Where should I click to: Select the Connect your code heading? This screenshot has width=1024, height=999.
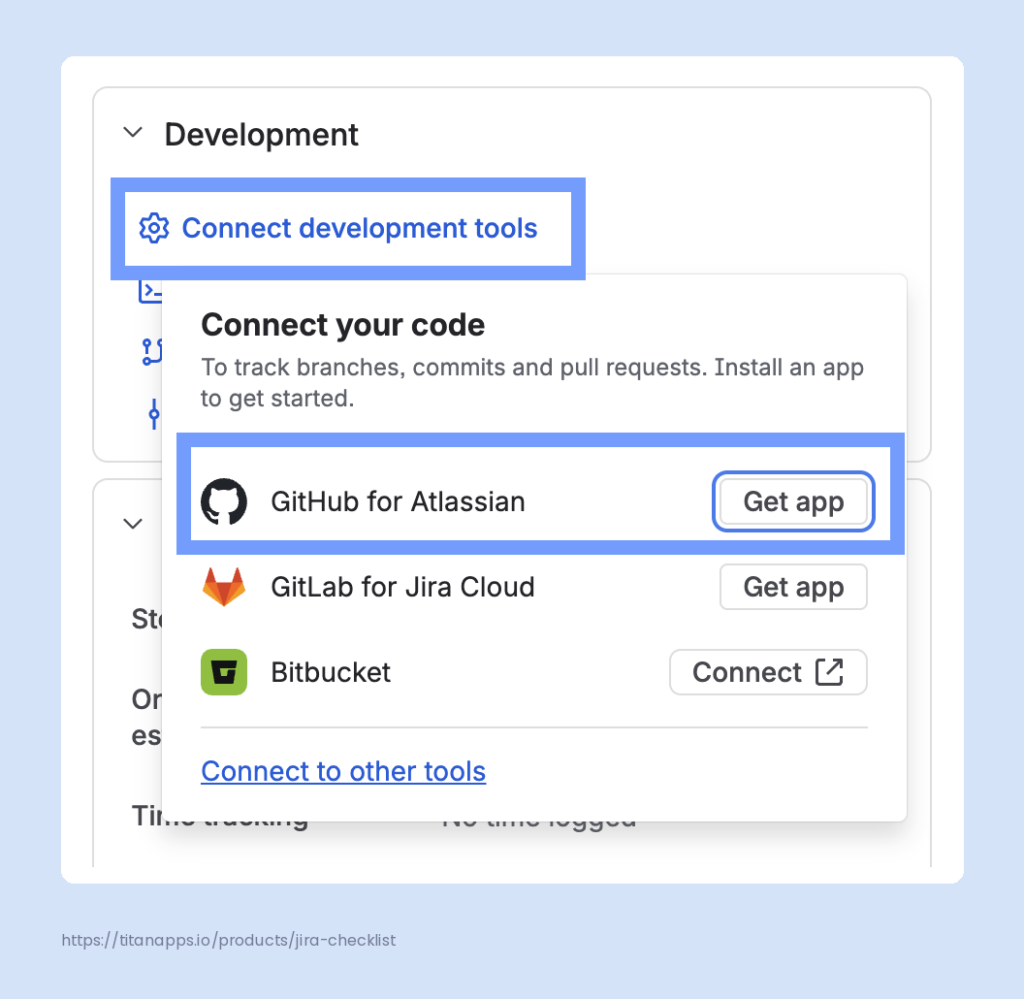(x=343, y=325)
